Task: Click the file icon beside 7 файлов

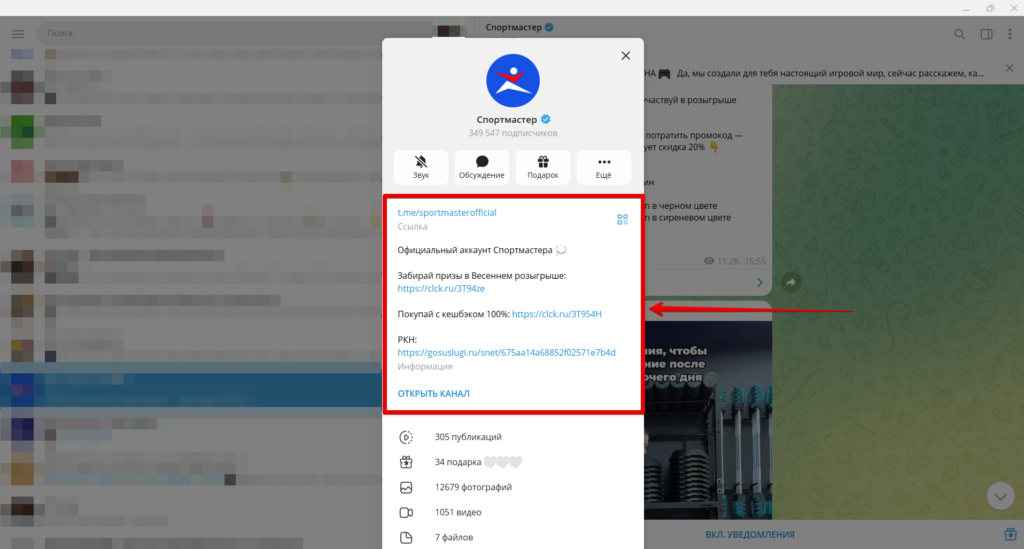Action: 406,538
